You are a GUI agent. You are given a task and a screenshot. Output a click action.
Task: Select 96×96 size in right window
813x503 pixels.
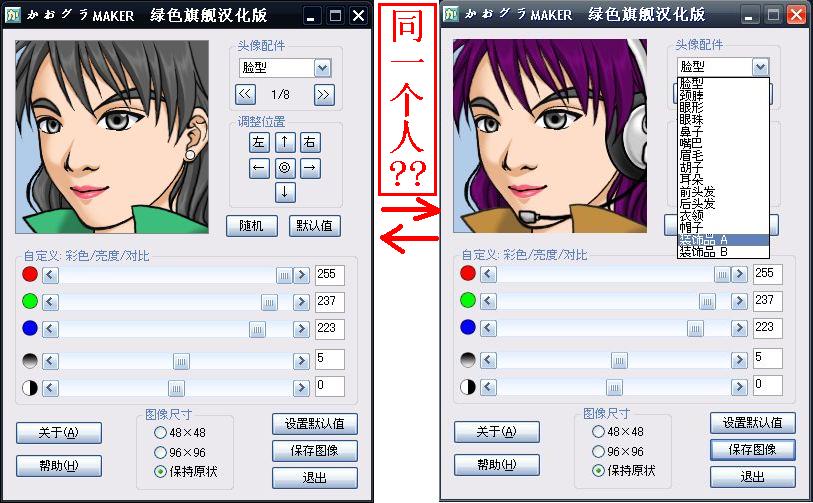[618, 451]
